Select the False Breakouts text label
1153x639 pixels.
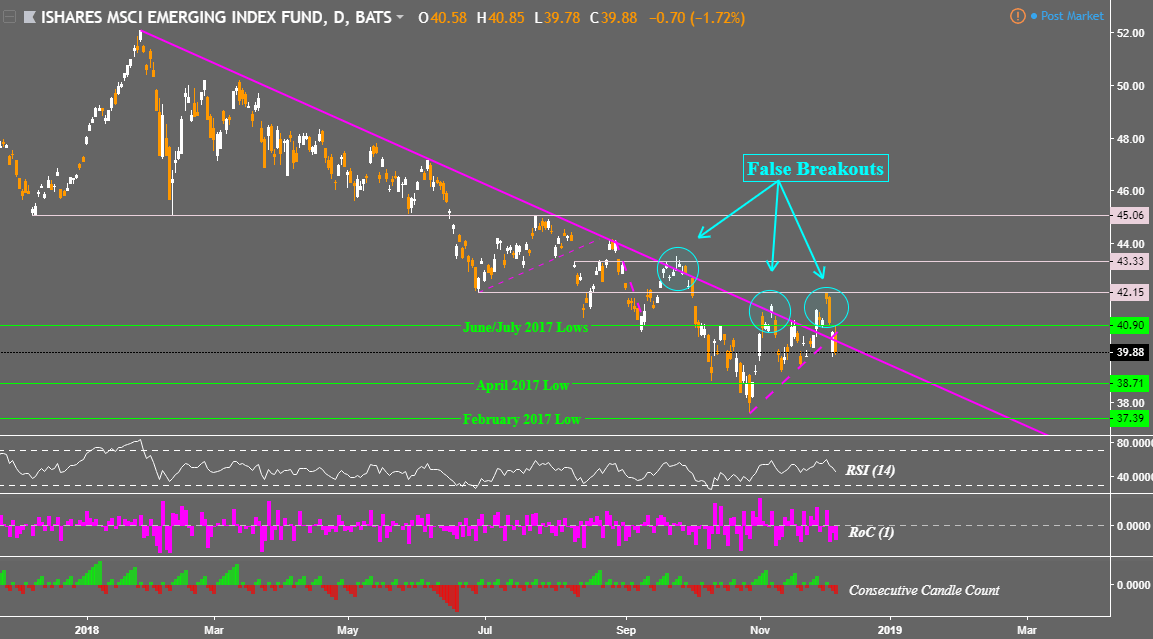[x=815, y=168]
